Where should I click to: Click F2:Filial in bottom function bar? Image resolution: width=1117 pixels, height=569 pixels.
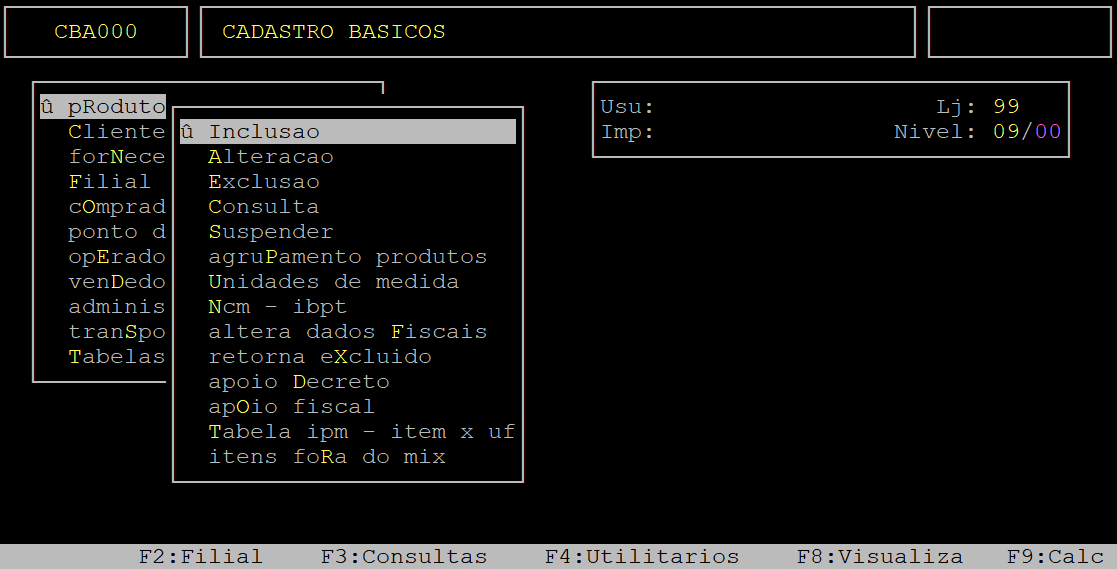coord(201,556)
